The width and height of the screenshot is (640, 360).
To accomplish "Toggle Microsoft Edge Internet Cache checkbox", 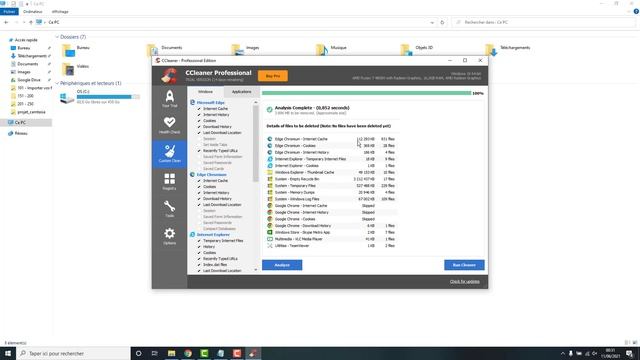I will pyautogui.click(x=199, y=109).
